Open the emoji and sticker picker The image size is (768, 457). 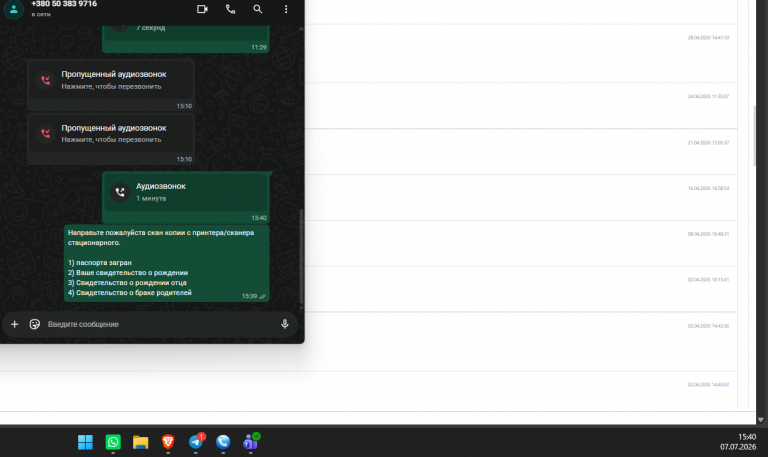[35, 324]
